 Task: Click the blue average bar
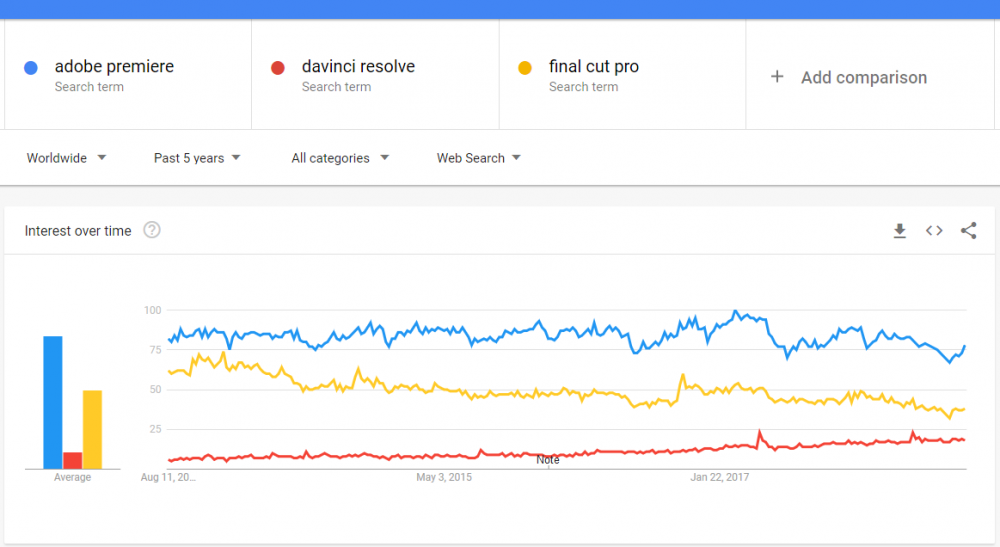click(x=52, y=402)
